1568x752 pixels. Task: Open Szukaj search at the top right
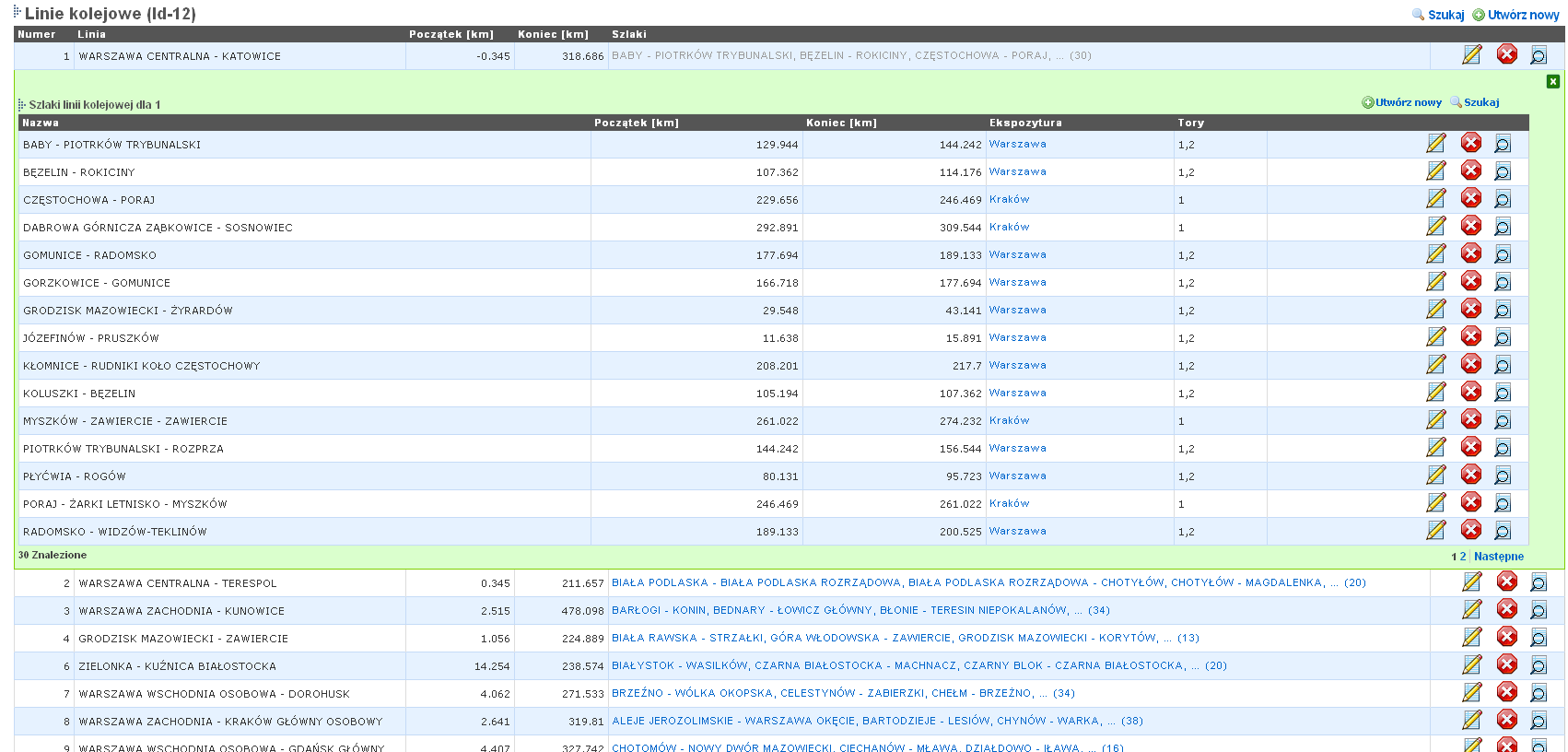click(1445, 15)
